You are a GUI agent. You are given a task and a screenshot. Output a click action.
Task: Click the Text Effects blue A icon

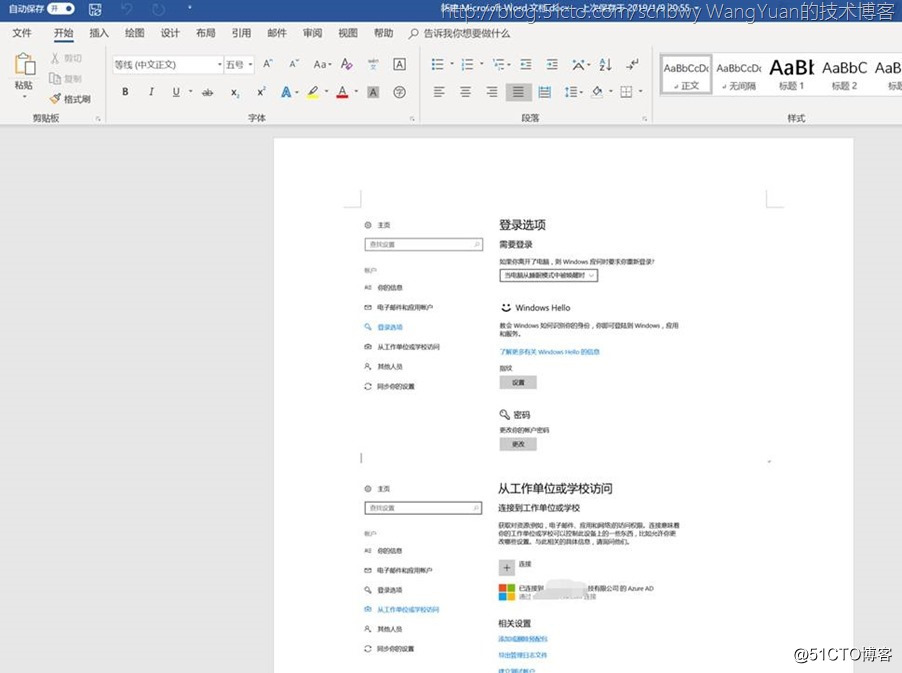(286, 92)
